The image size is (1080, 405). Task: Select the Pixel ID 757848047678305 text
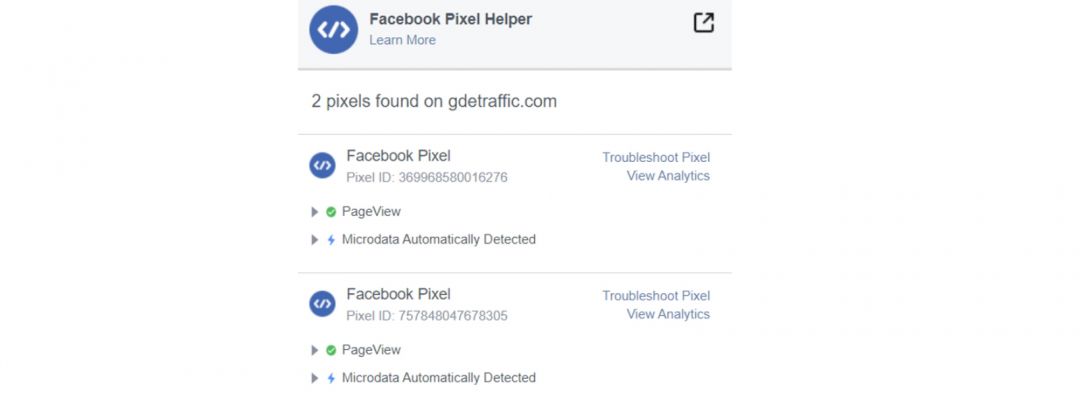427,316
